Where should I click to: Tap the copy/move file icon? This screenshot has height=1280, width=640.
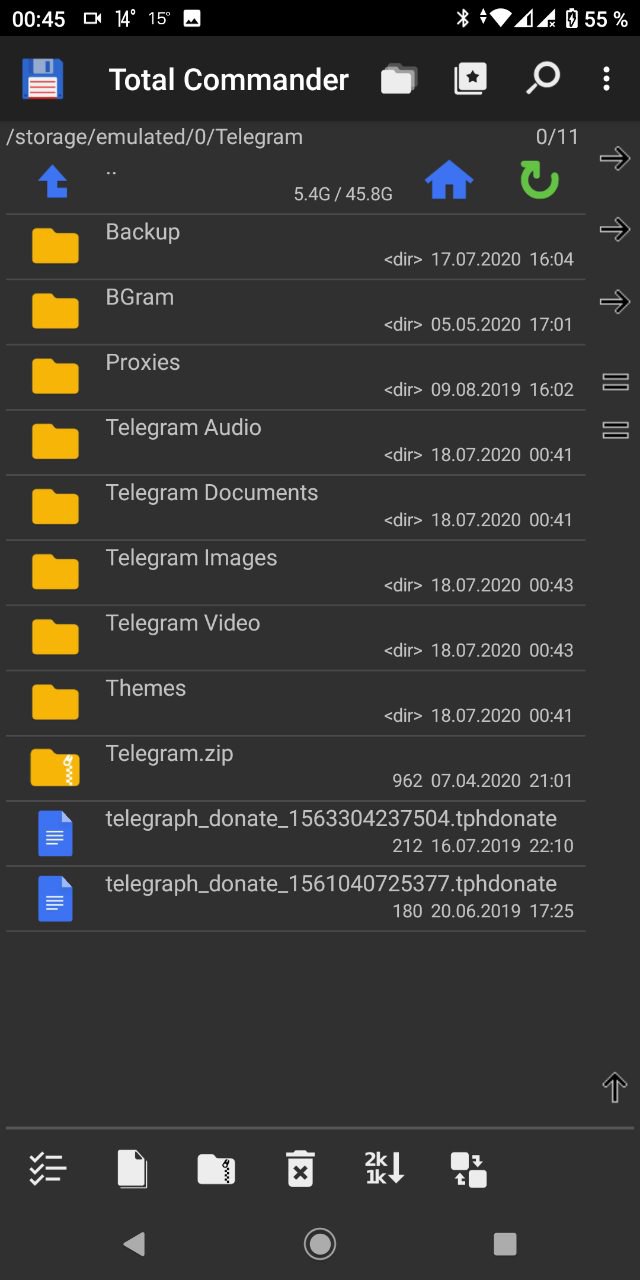pos(132,1168)
